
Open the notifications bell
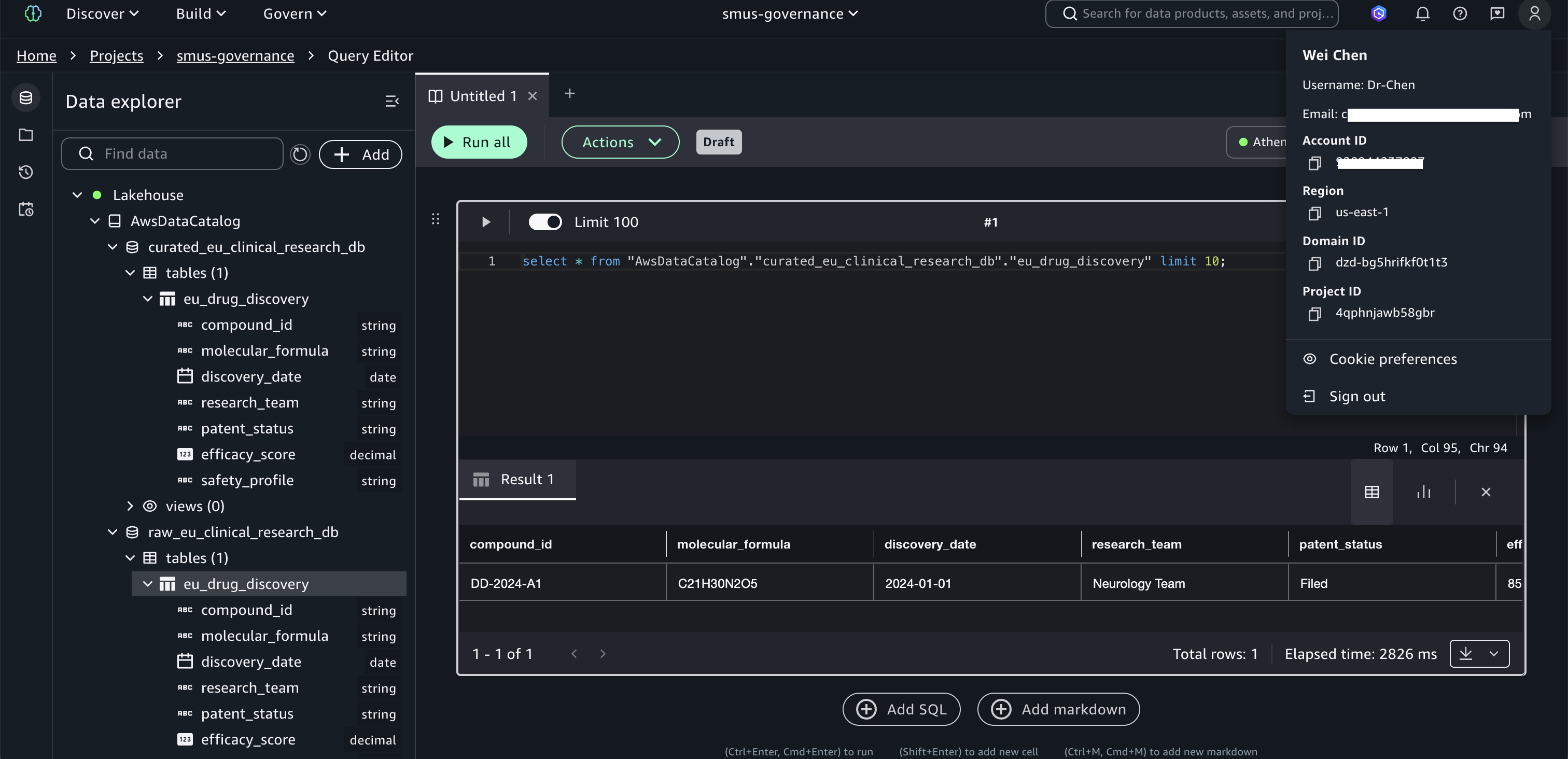point(1422,13)
